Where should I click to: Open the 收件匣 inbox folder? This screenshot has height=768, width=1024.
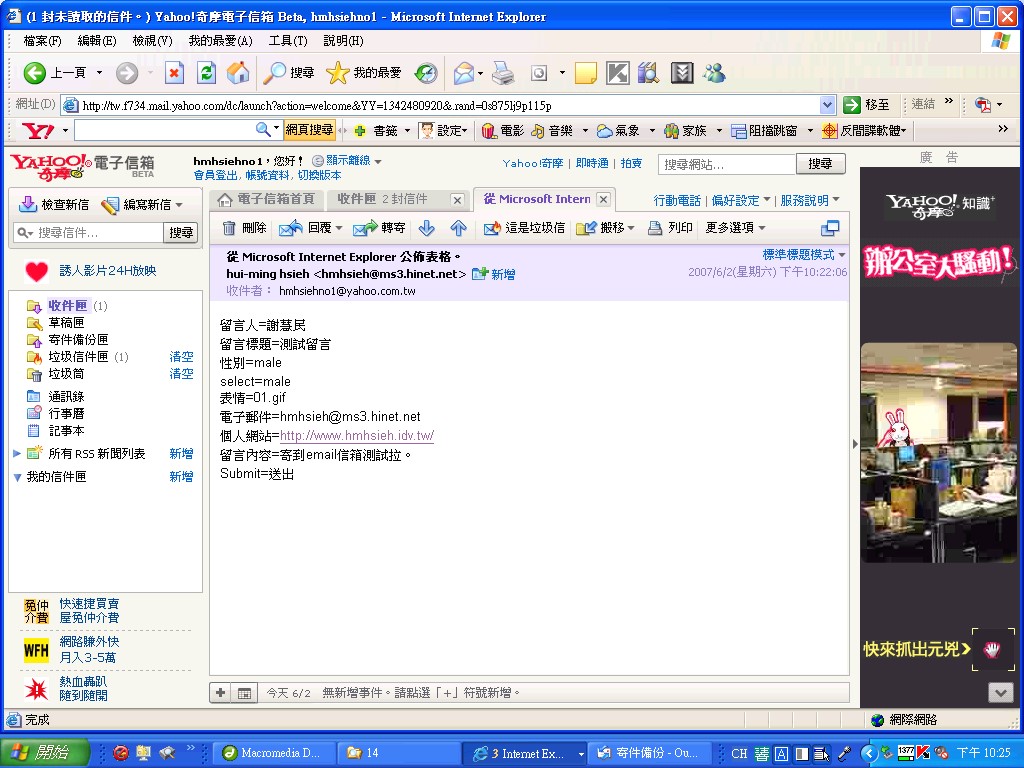point(67,305)
